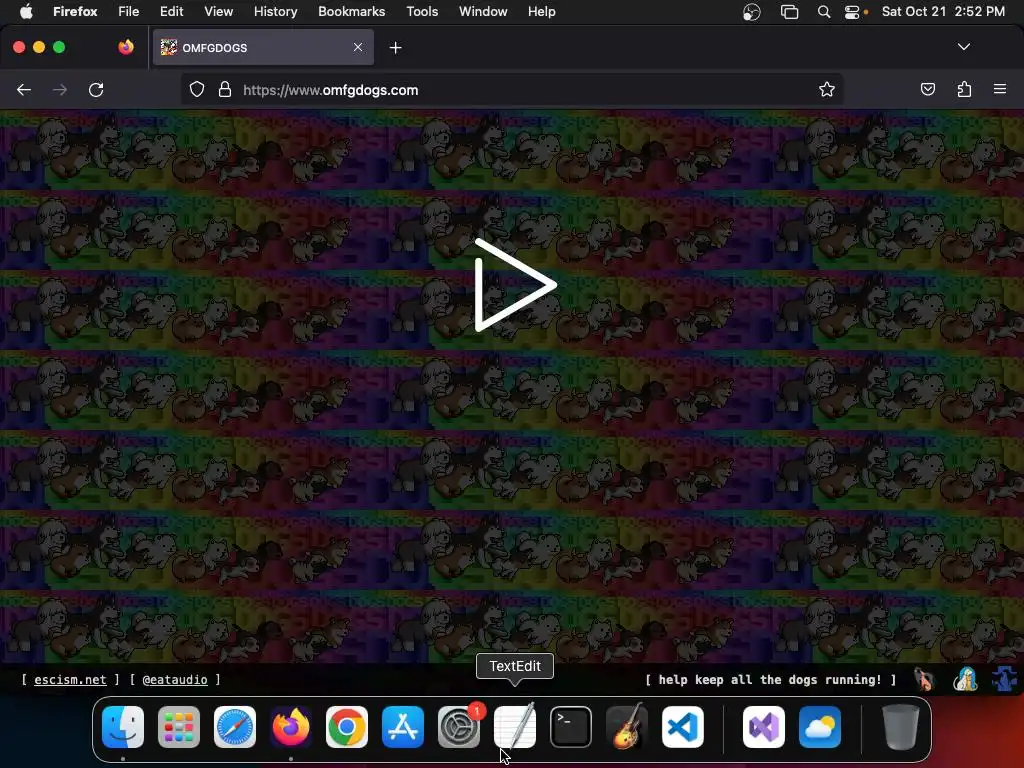
Task: Click the screen mirroring menu bar icon
Action: (790, 12)
